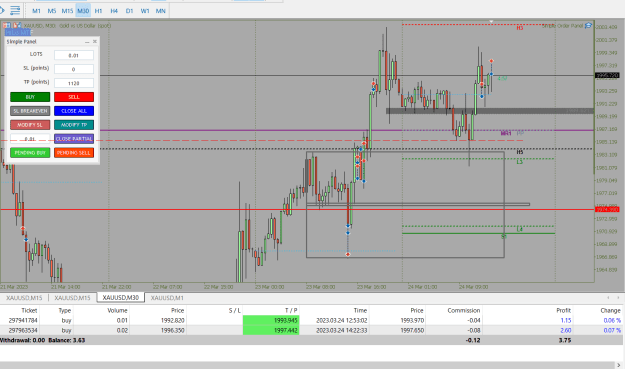Sort trades by Volume column header

(117, 310)
